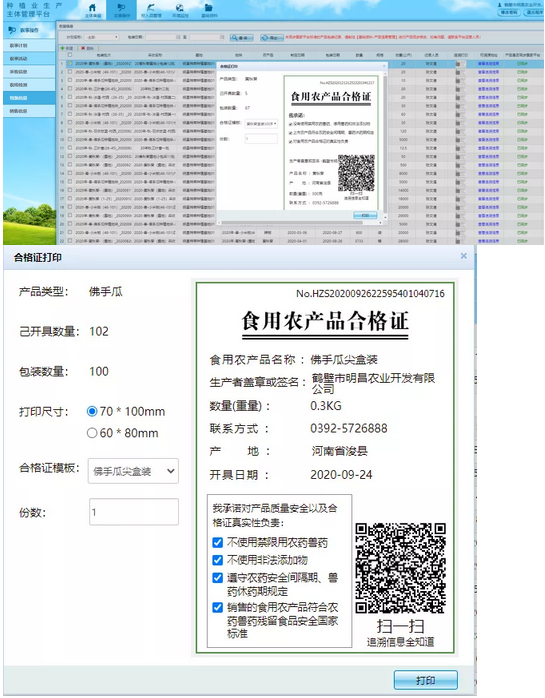Open the 合格证模板 dropdown showing 佛手瓜尖盒装
The width and height of the screenshot is (545, 698).
(x=133, y=471)
